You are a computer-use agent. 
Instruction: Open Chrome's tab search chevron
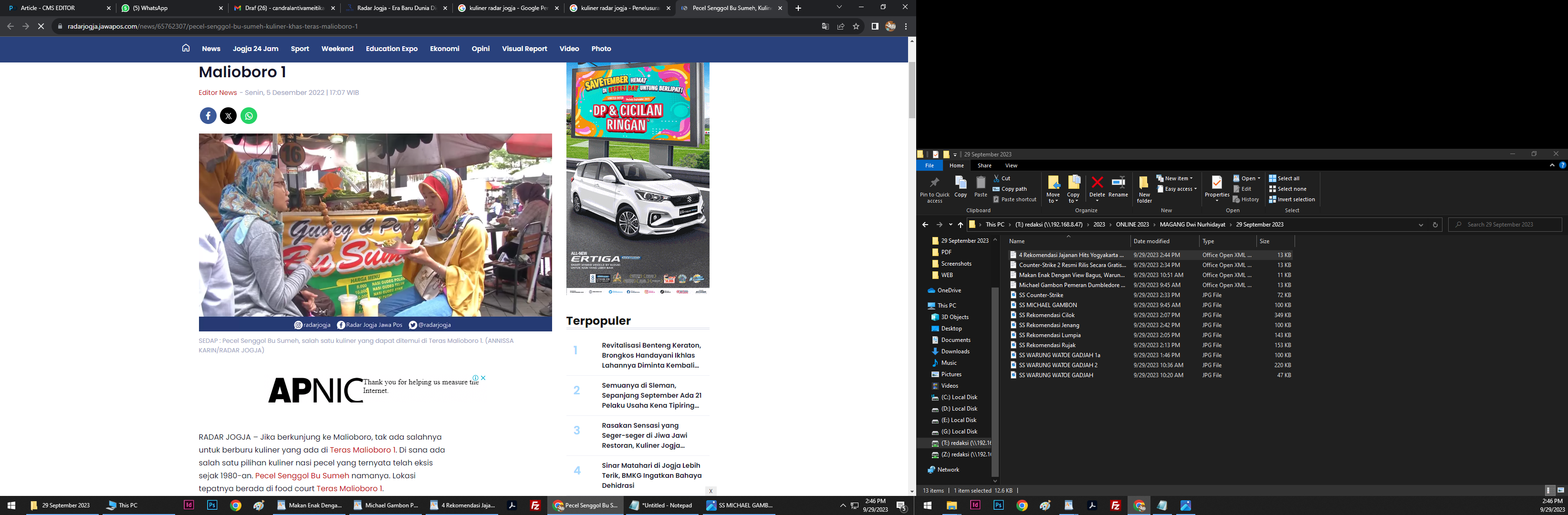point(839,7)
